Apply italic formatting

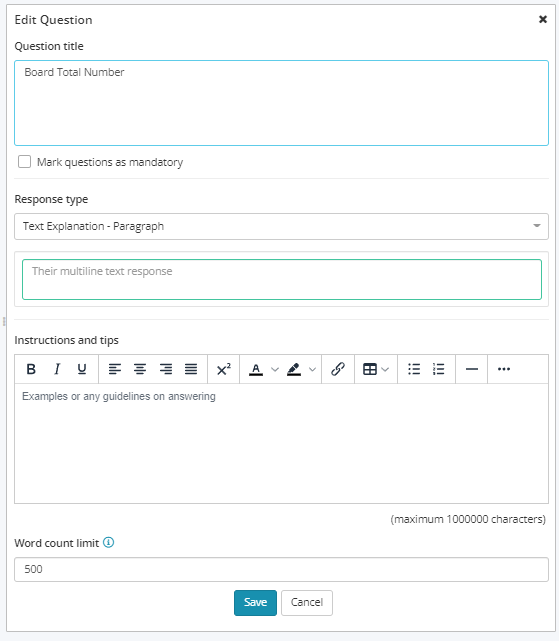click(57, 369)
